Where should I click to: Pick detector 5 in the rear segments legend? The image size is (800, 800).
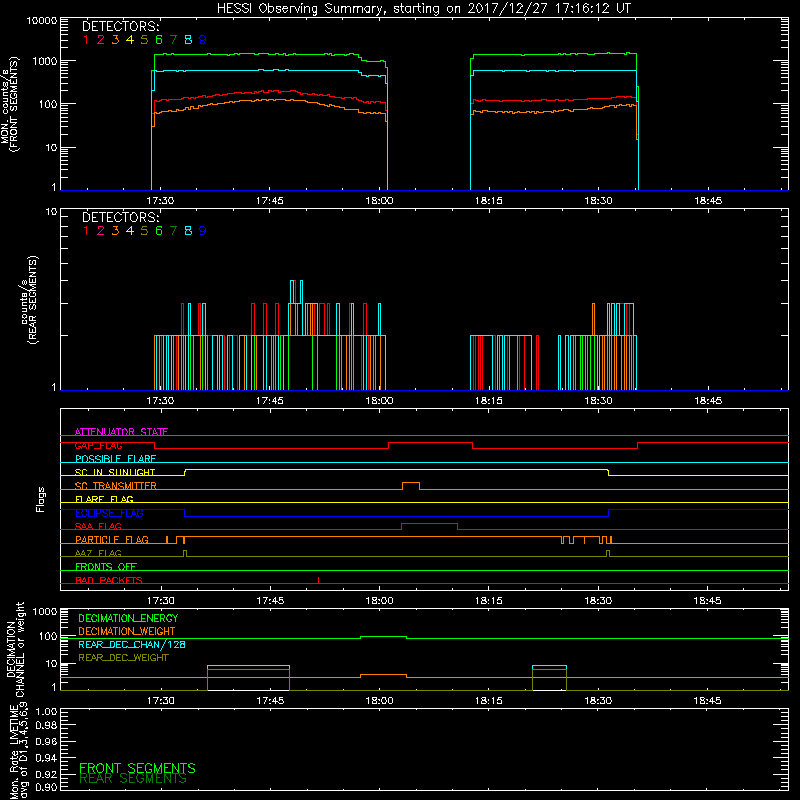(x=144, y=231)
